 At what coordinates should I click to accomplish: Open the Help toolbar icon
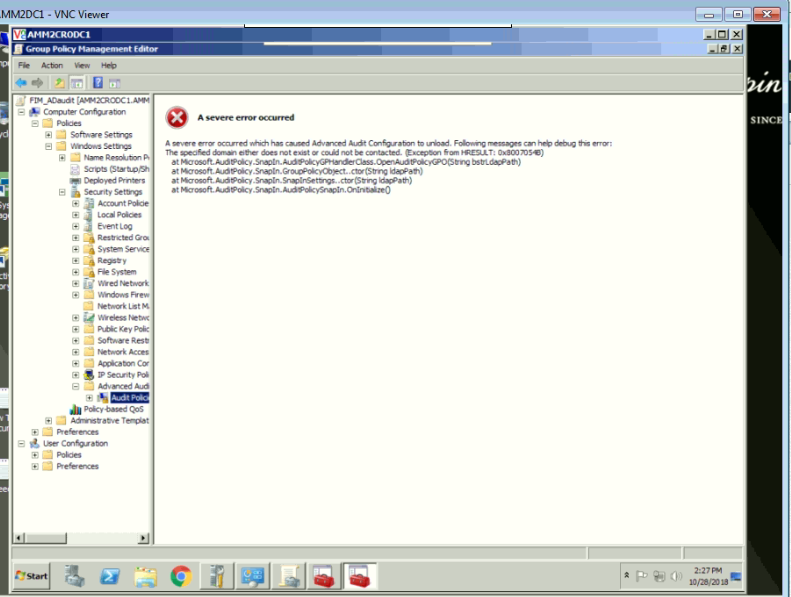point(98,83)
